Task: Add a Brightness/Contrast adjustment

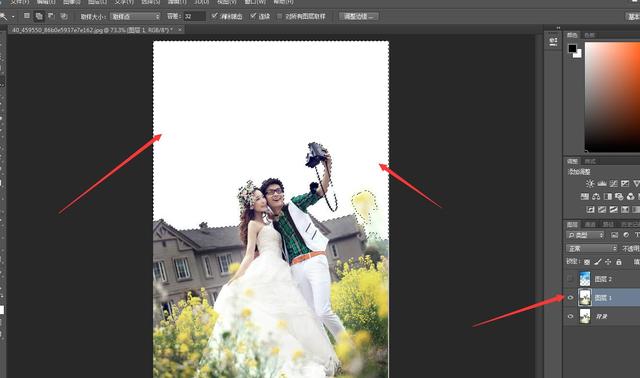Action: tap(590, 184)
